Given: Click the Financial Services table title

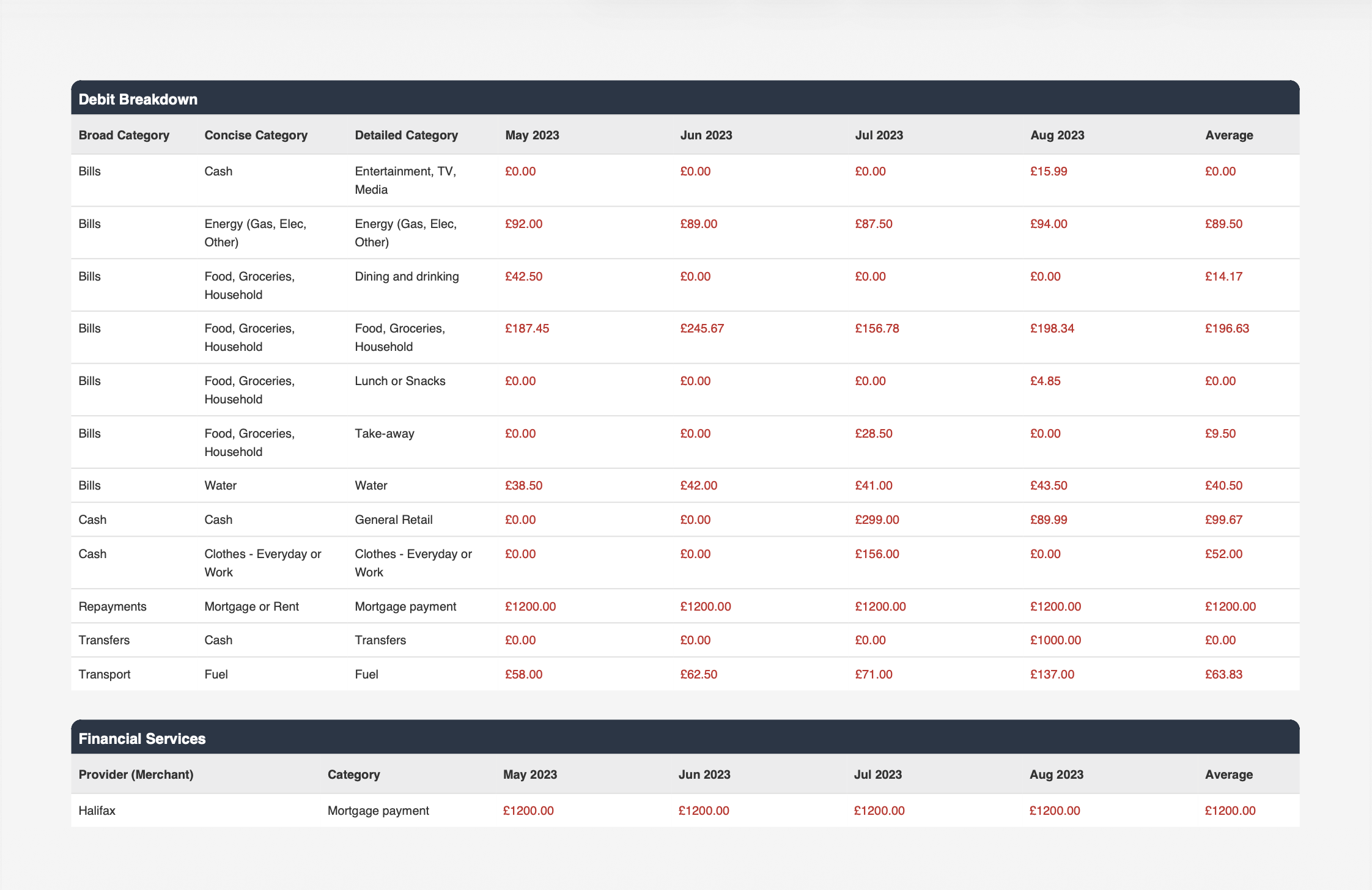Looking at the screenshot, I should [142, 738].
